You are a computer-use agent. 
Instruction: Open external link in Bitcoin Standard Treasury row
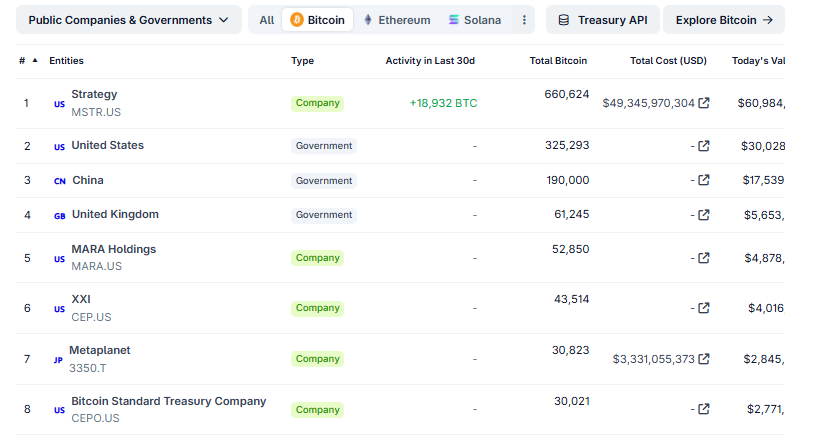(x=704, y=409)
